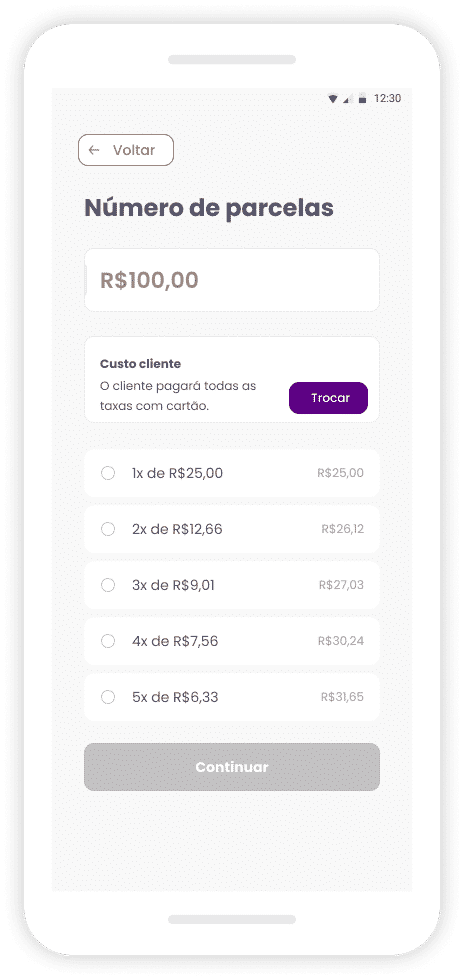The image size is (464, 979).
Task: Click the Custo cliente card heading
Action: tap(141, 364)
